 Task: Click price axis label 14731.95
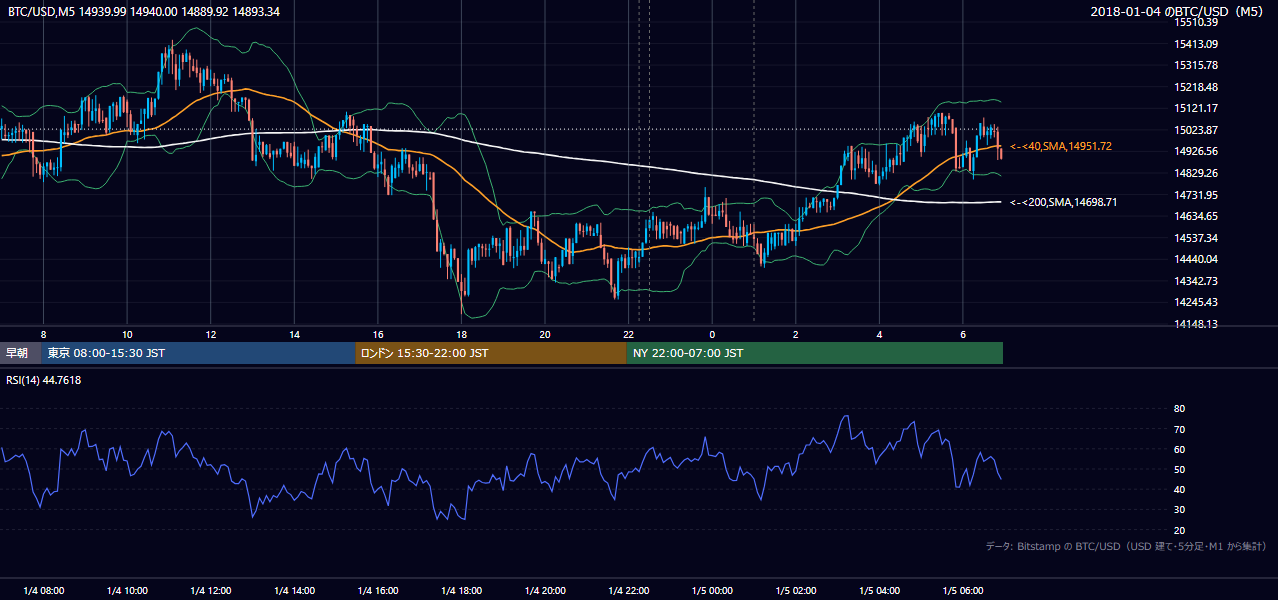(x=1196, y=195)
